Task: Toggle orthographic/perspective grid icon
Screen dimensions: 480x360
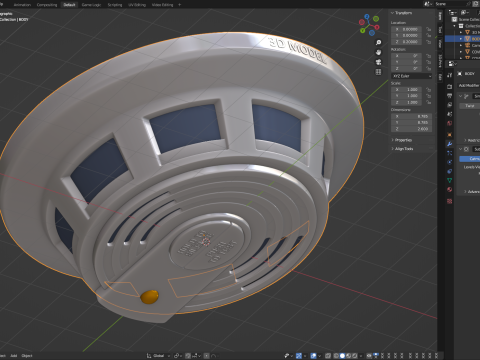Action: [x=378, y=72]
